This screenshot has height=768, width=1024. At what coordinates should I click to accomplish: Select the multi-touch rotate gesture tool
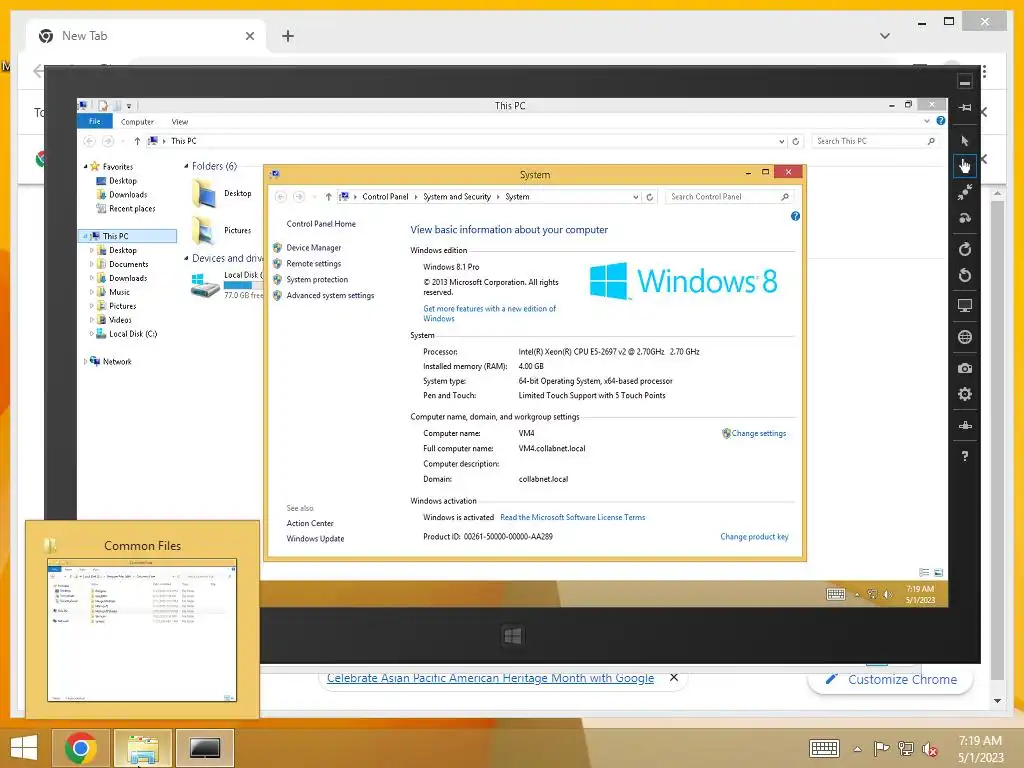click(965, 218)
